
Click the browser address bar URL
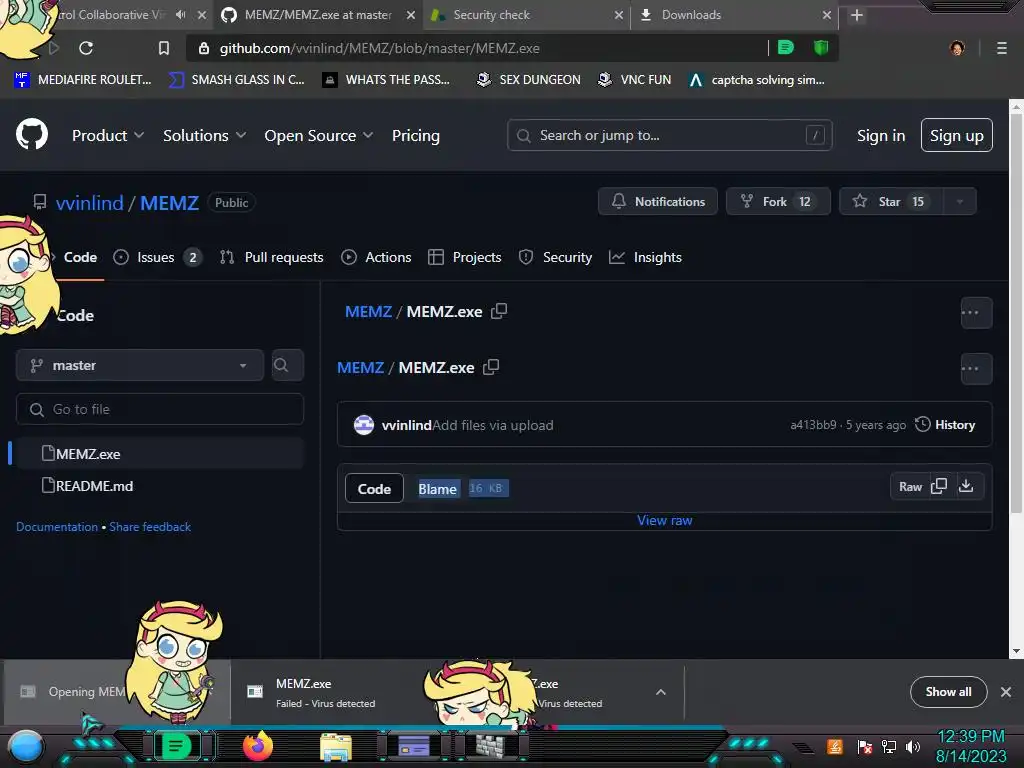[379, 48]
